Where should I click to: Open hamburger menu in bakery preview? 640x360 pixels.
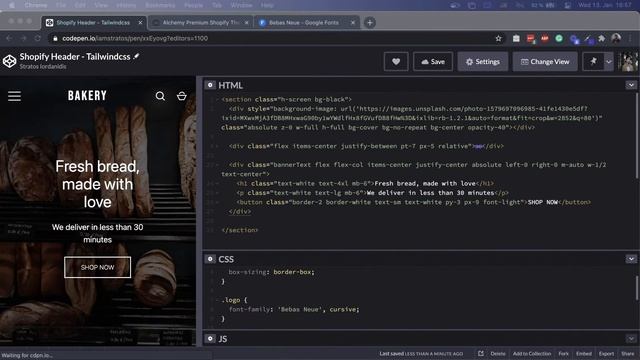pos(14,96)
